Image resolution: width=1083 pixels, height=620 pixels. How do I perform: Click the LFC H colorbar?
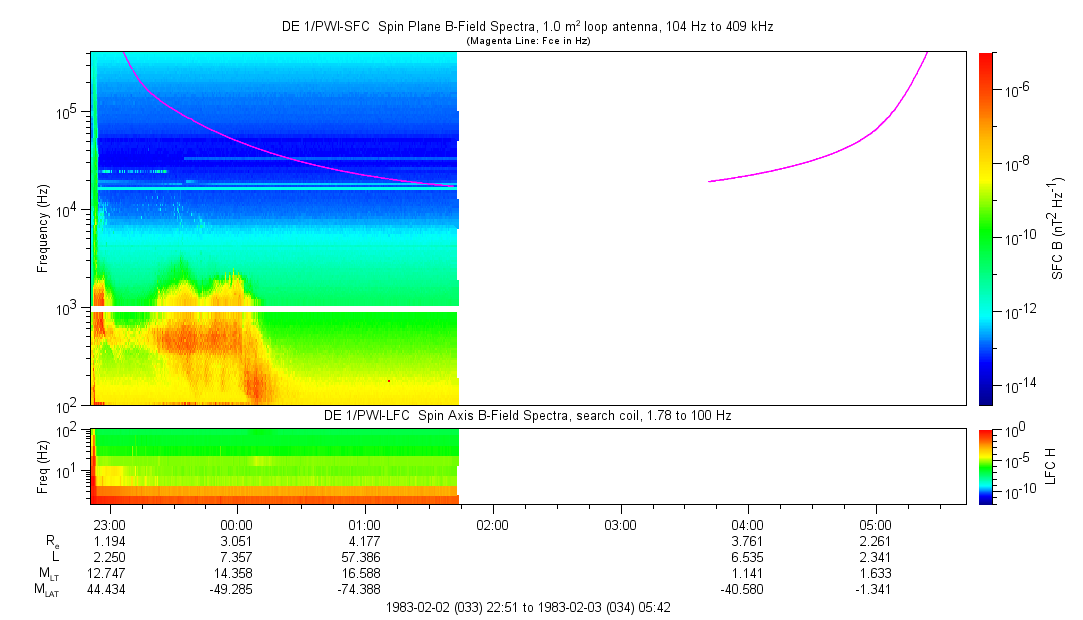pos(985,465)
